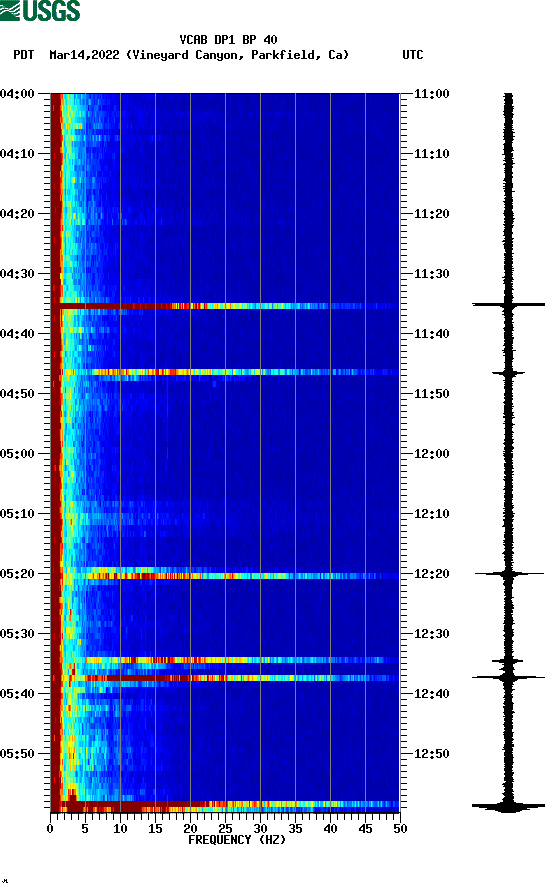
Task: Click the 04:00 PDT time label
Action: pos(17,94)
